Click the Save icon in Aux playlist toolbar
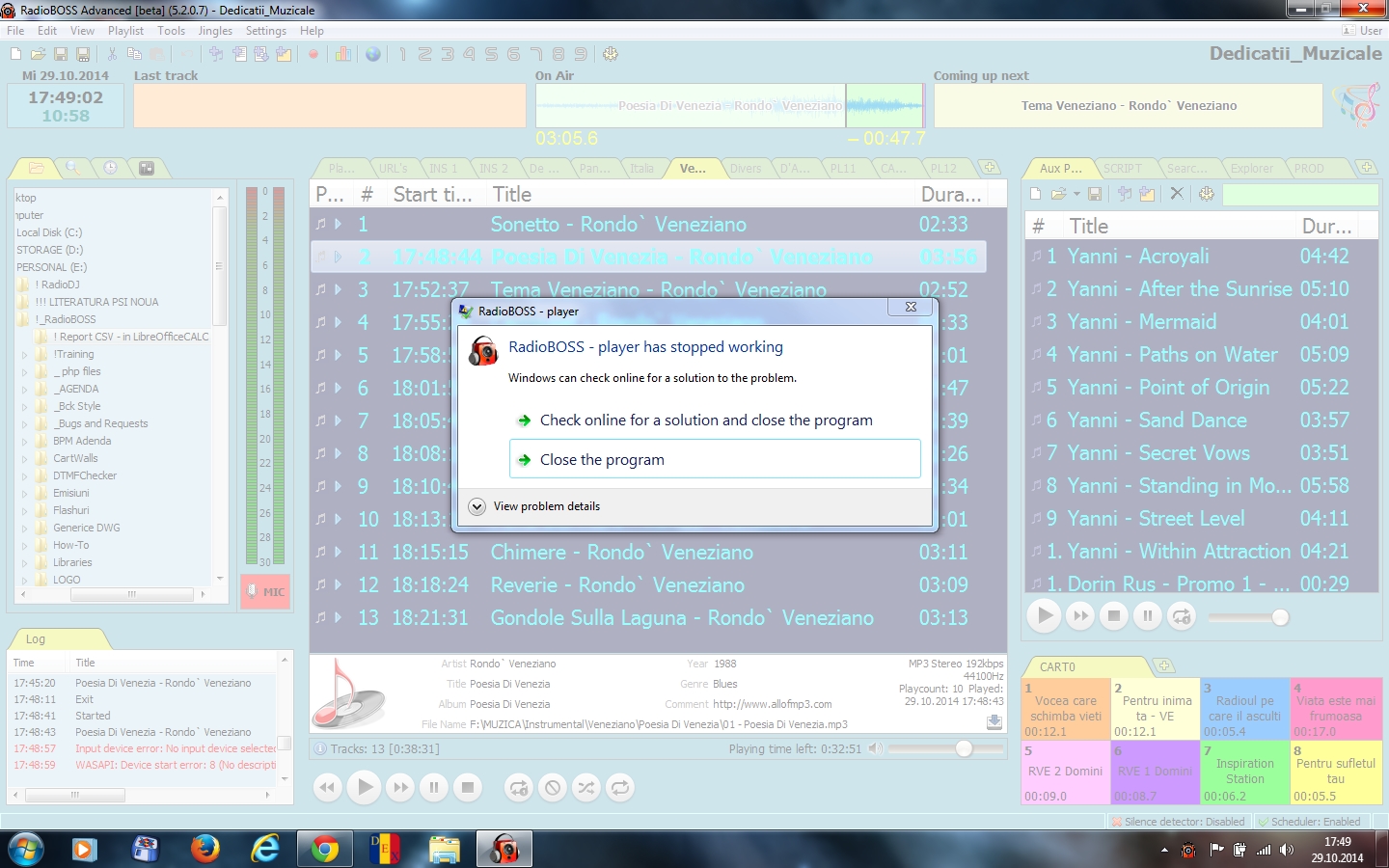The height and width of the screenshot is (868, 1389). click(x=1095, y=193)
